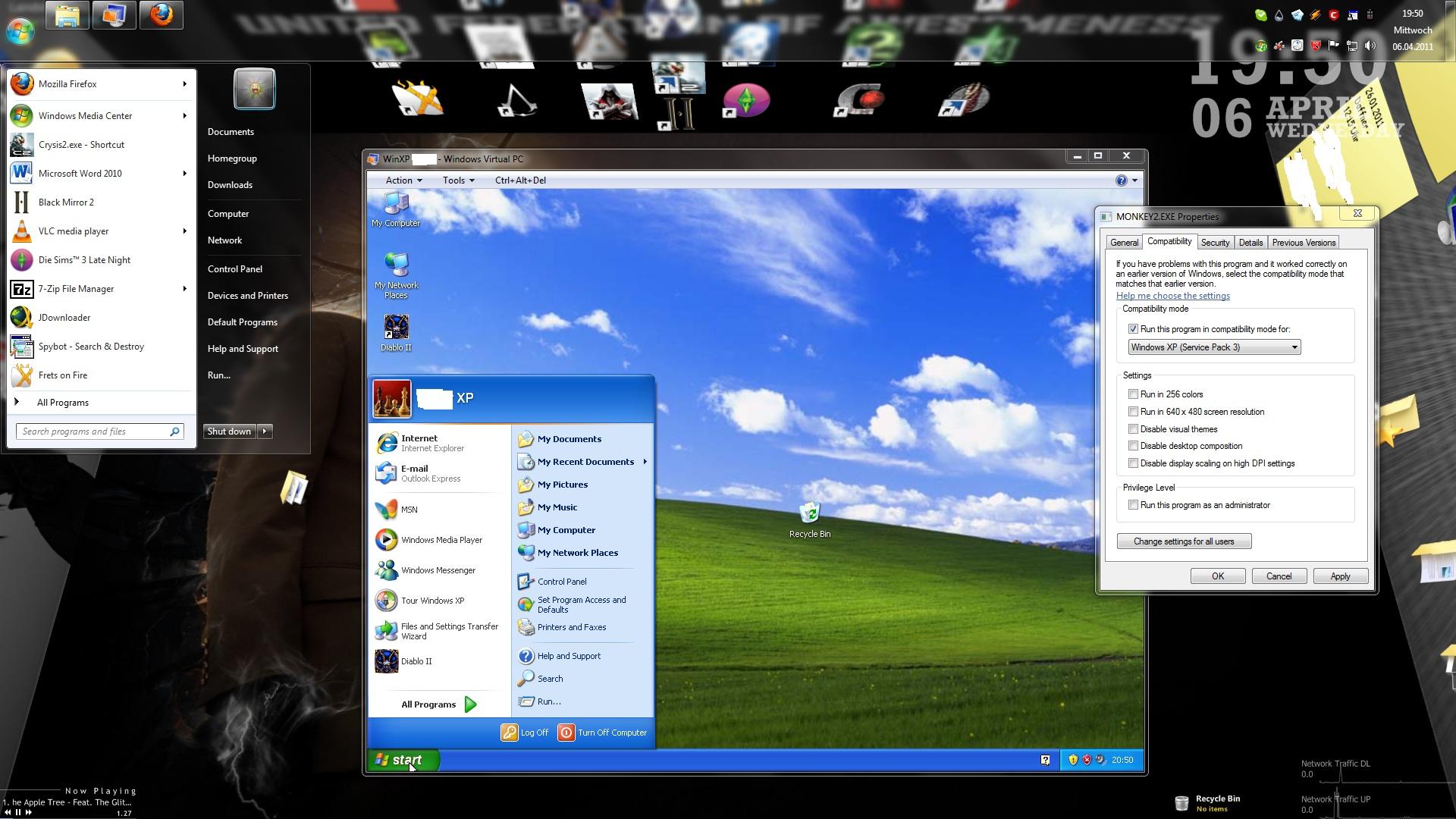
Task: Click Change settings for all users
Action: coord(1184,541)
